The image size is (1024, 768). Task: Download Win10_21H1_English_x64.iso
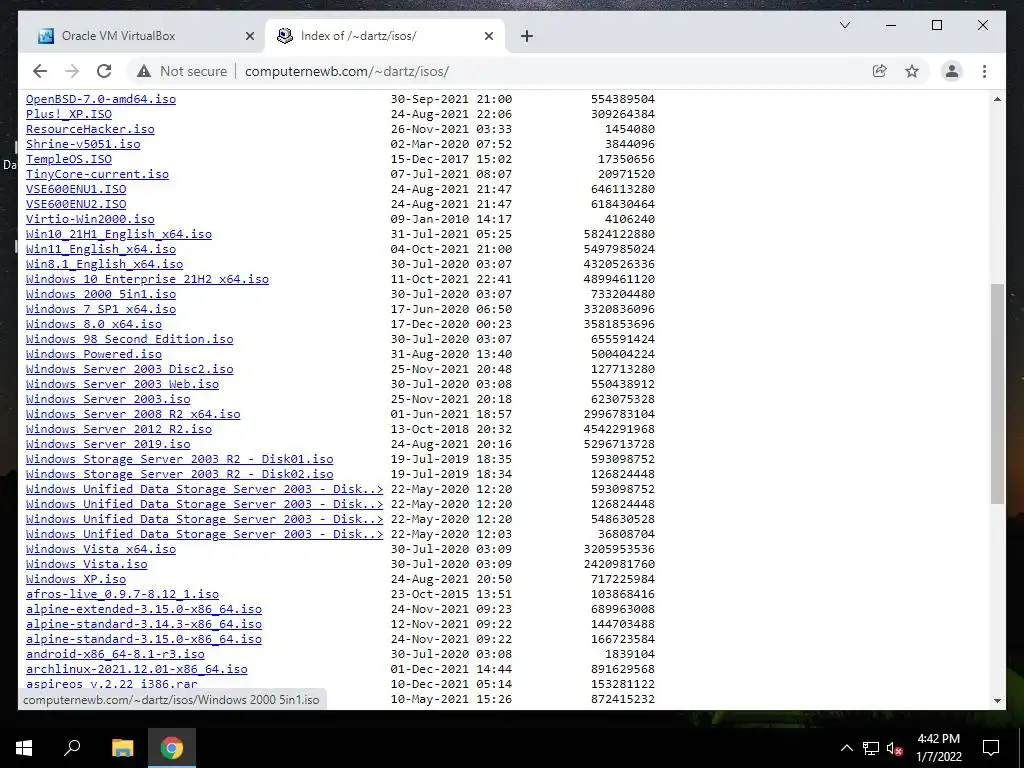click(119, 234)
